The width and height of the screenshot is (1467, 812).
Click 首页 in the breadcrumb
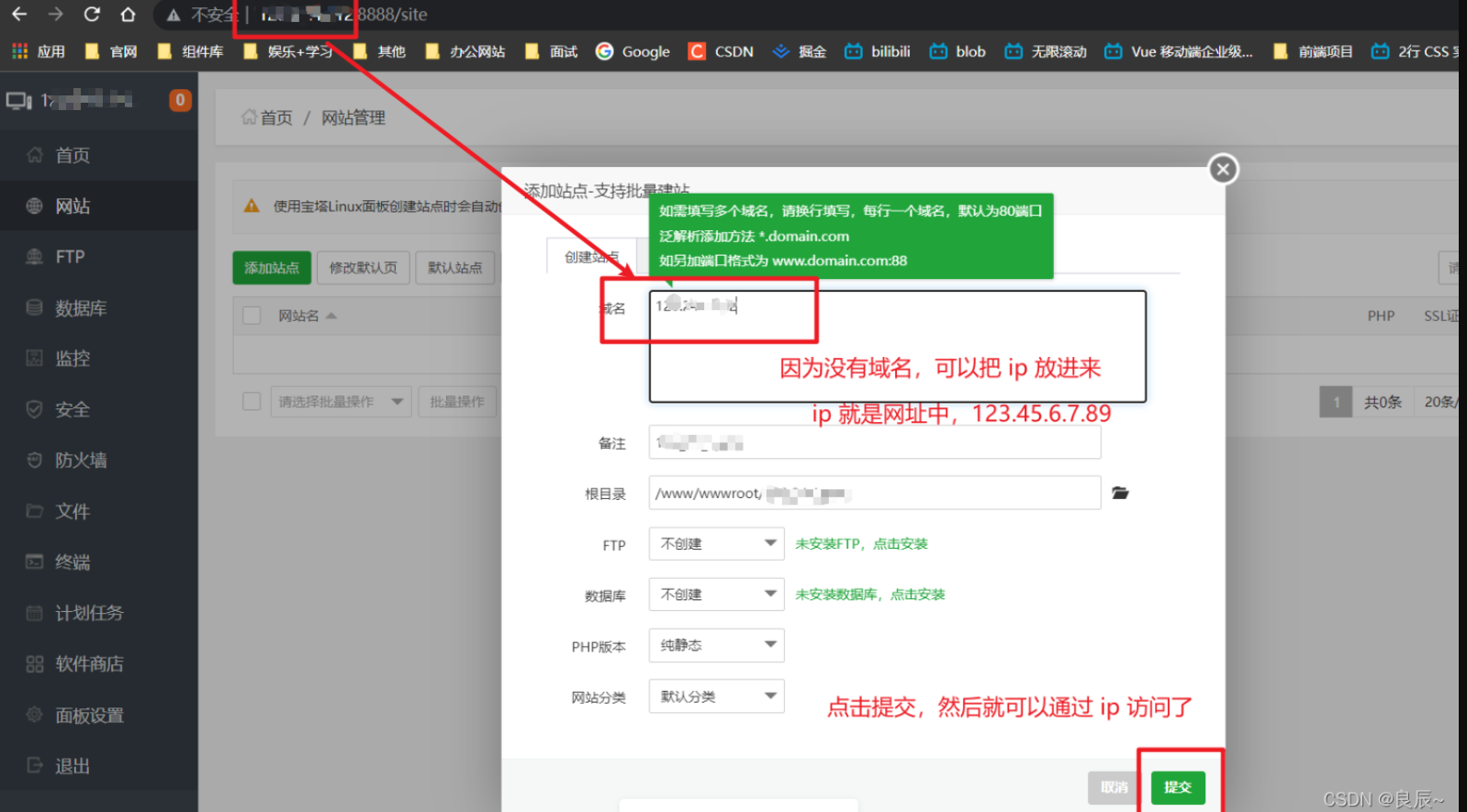coord(275,117)
